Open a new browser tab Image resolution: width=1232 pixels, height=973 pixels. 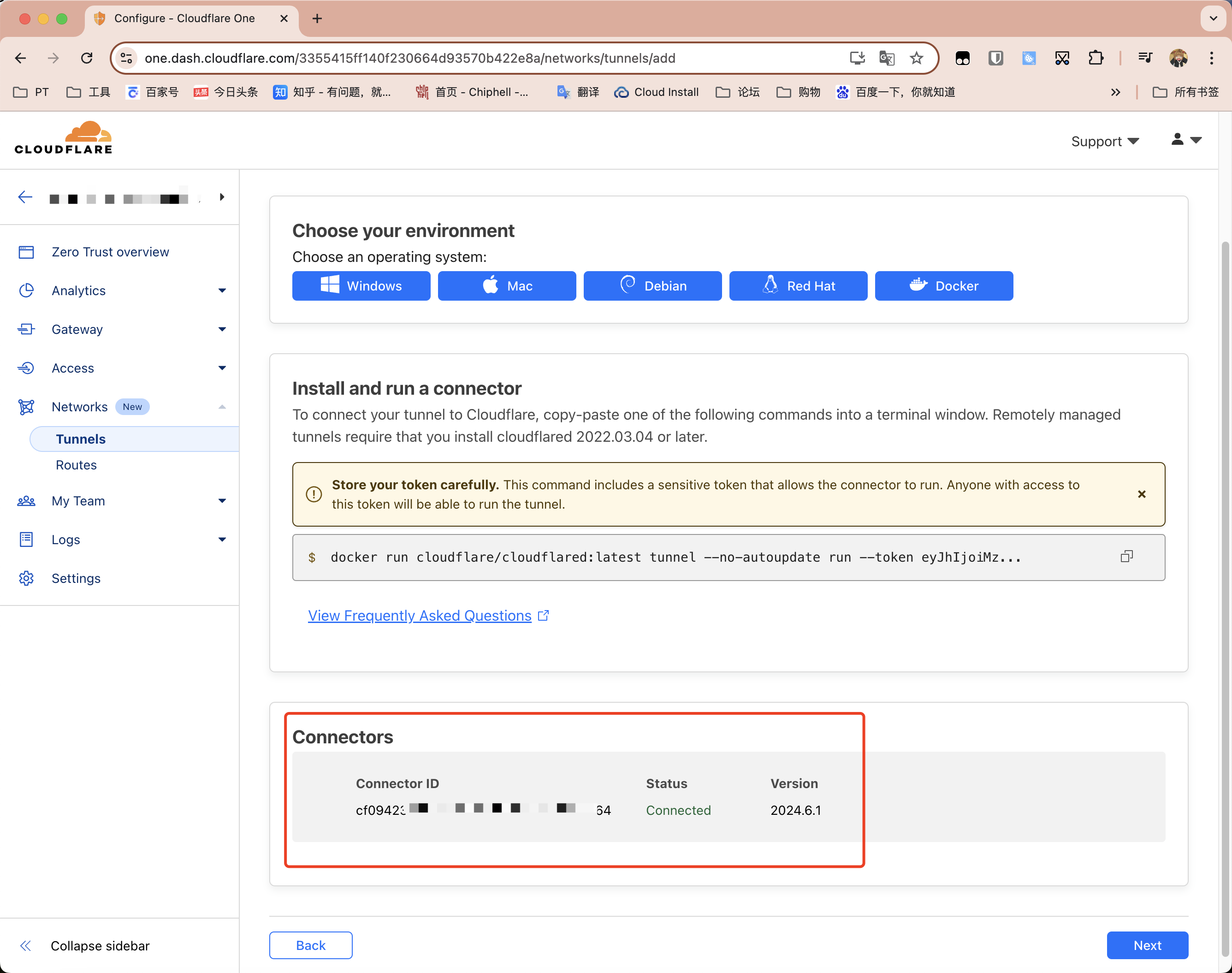317,19
